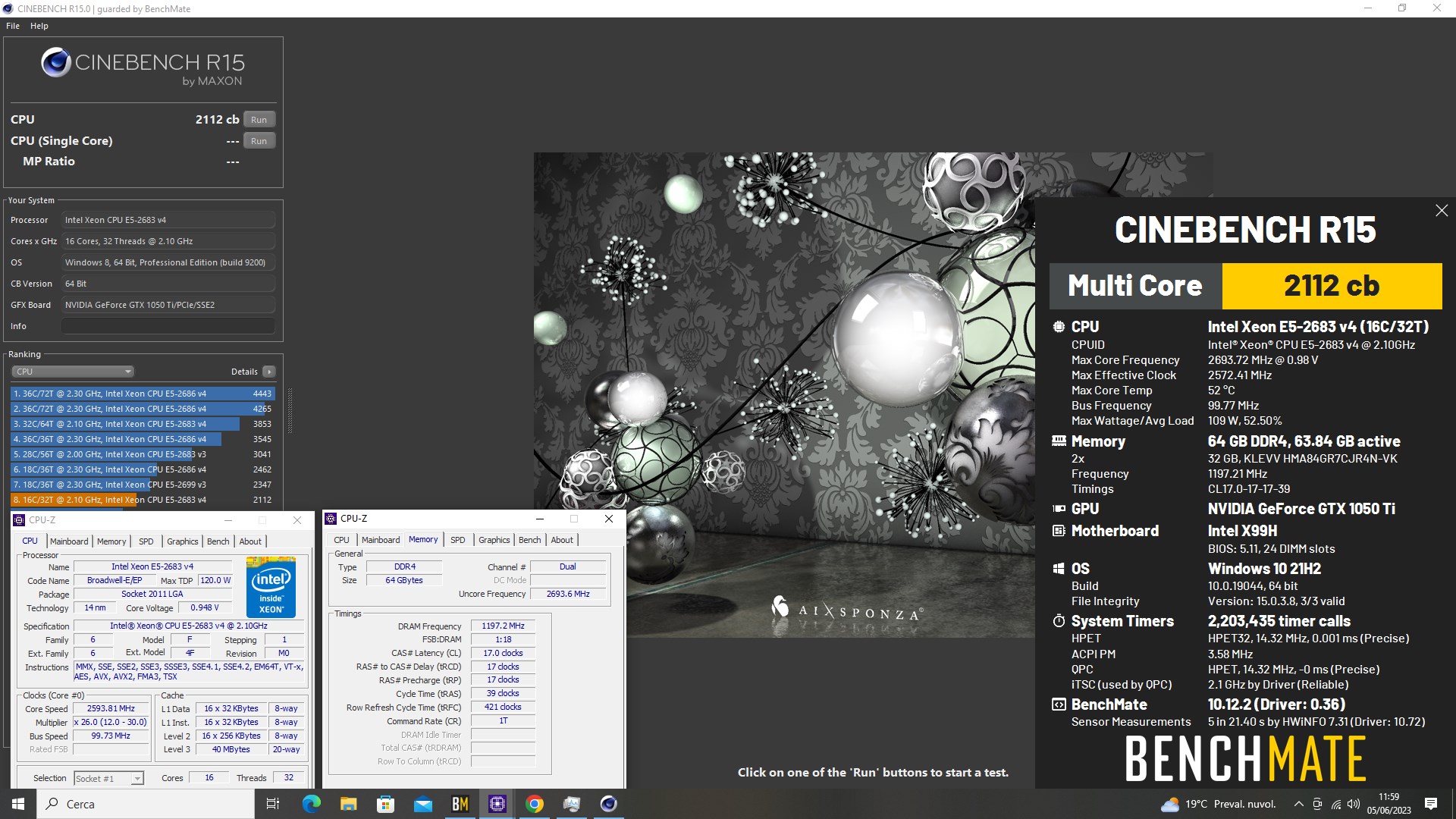
Task: Click the Multi Core 2112 cb score banner
Action: [x=1245, y=286]
